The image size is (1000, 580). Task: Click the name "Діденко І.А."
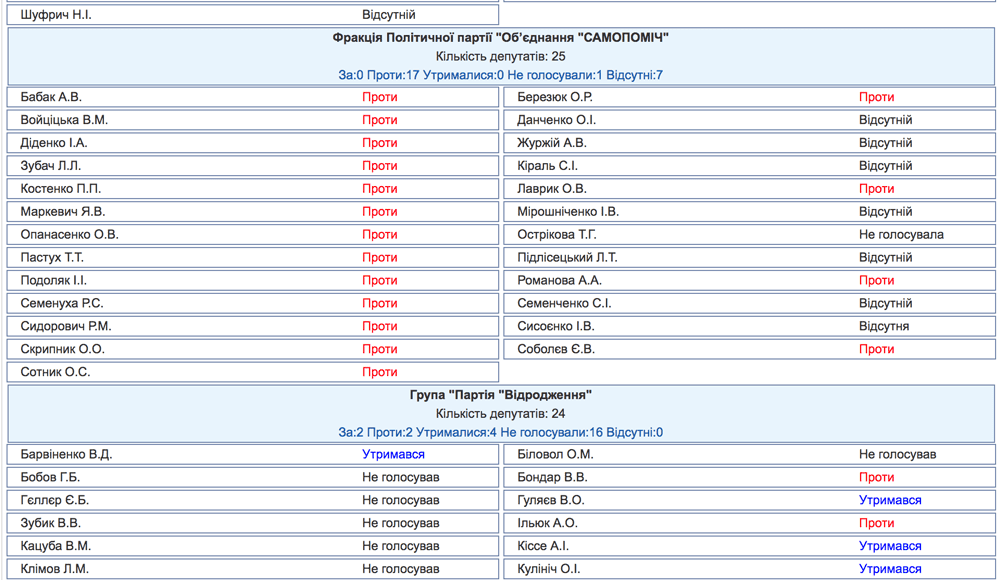pyautogui.click(x=54, y=143)
